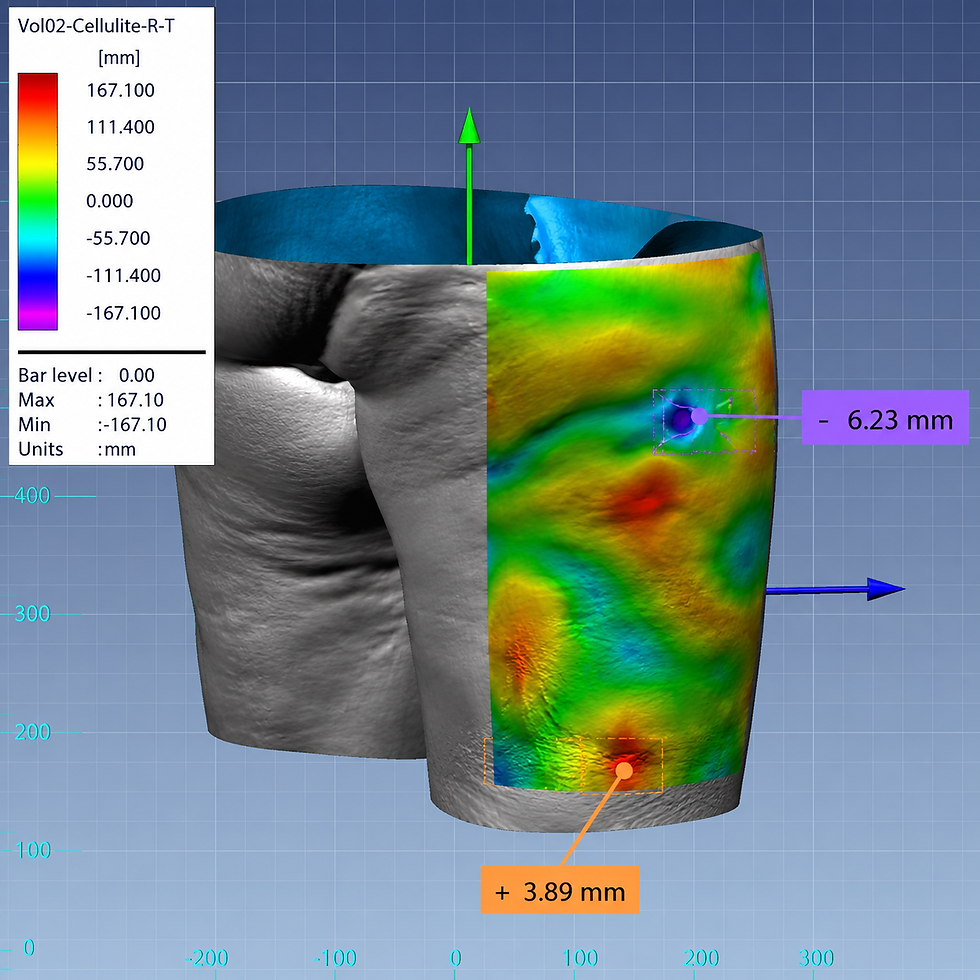Click the Units mm entry
Viewport: 980px width, 980px height.
point(76,449)
